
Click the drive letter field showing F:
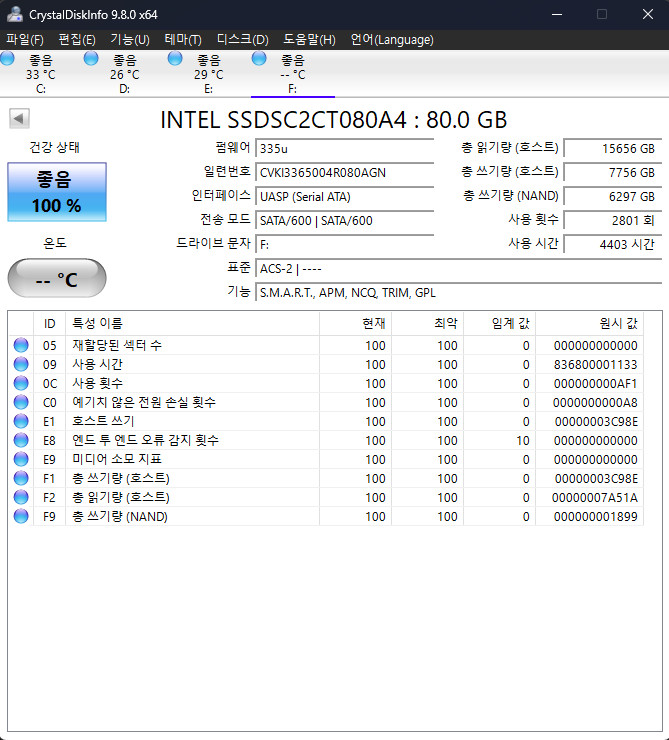344,244
